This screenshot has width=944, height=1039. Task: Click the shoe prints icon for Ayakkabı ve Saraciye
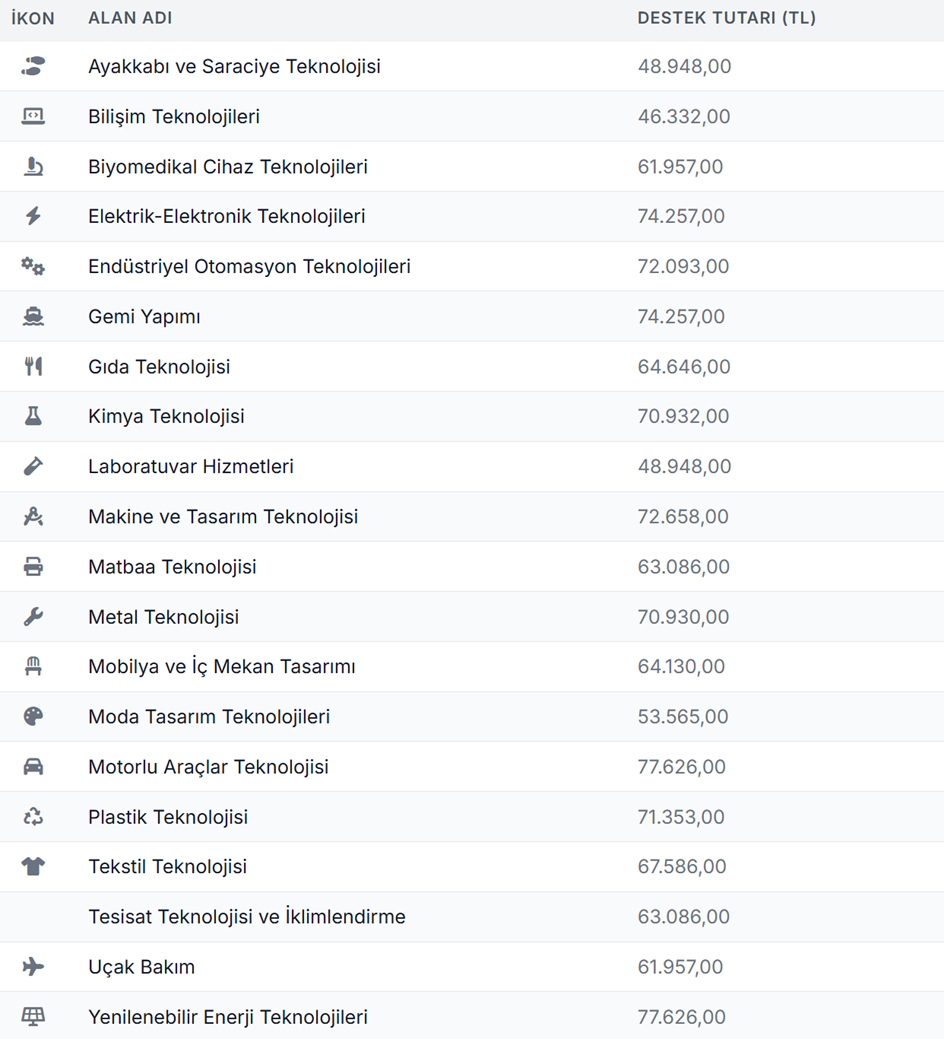33,67
